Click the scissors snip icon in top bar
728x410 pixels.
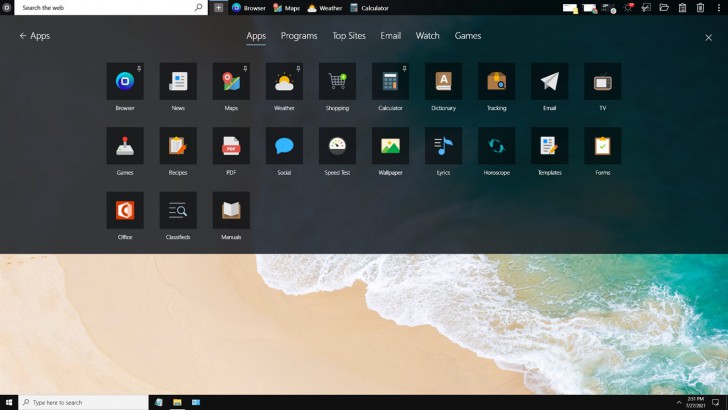coord(646,7)
